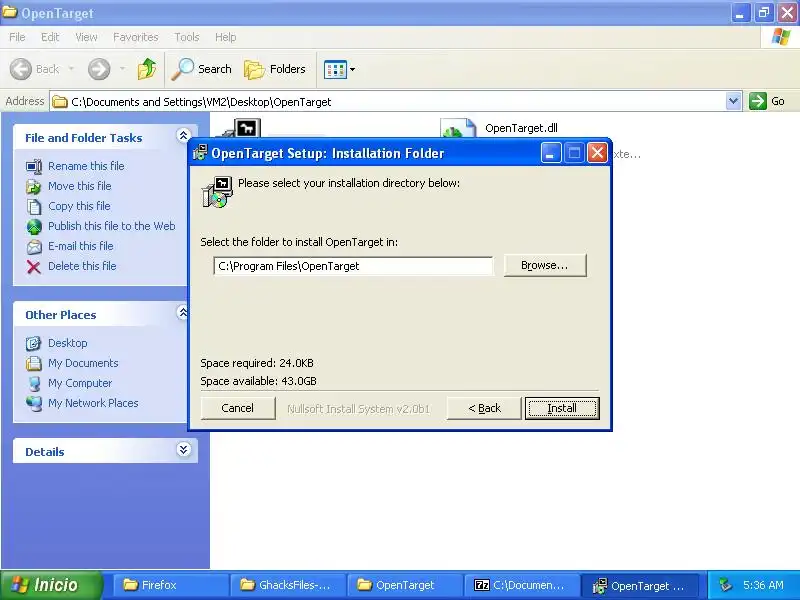Screen dimensions: 800x600
Task: Open My Network Places link
Action: coord(93,403)
